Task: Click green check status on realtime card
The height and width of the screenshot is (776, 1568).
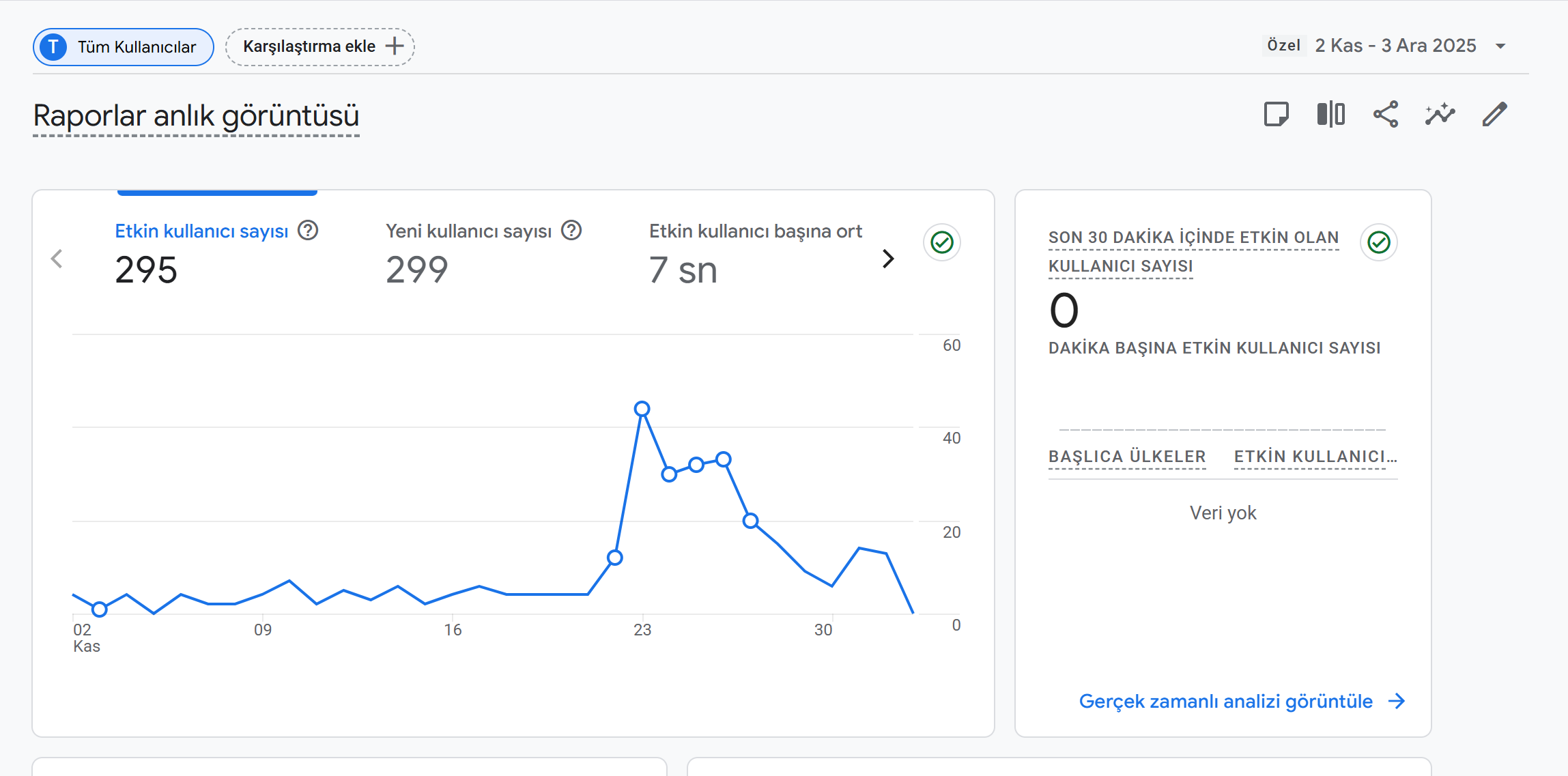Action: [x=1379, y=242]
